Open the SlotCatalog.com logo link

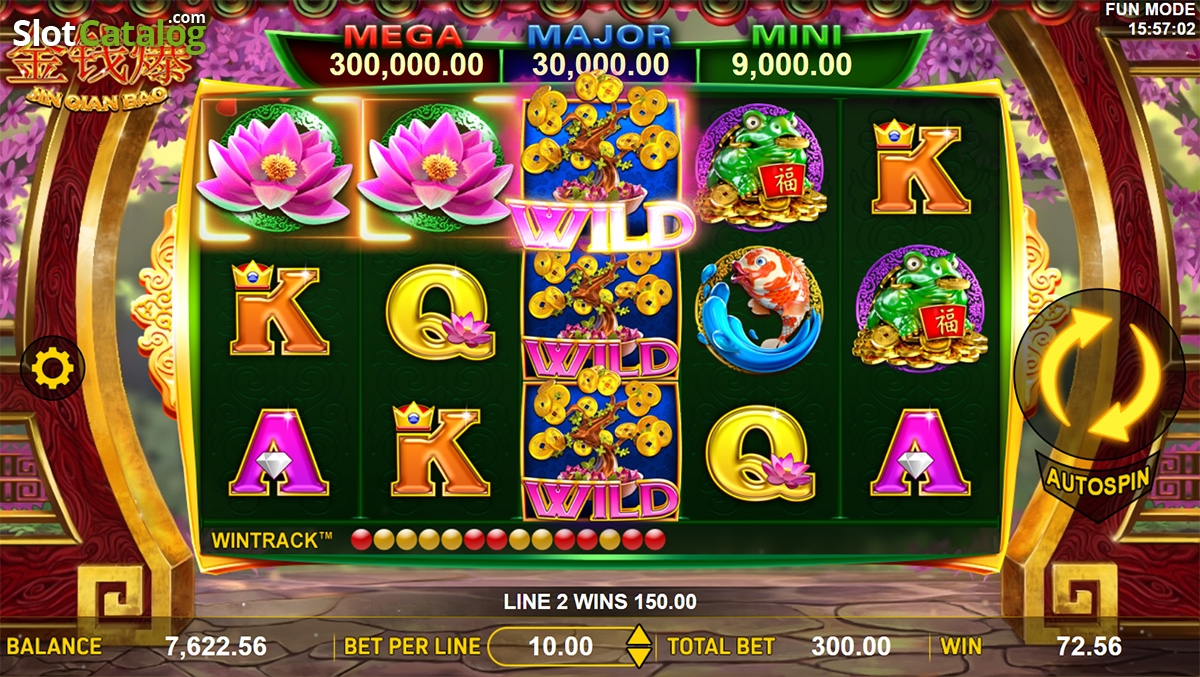pos(107,33)
